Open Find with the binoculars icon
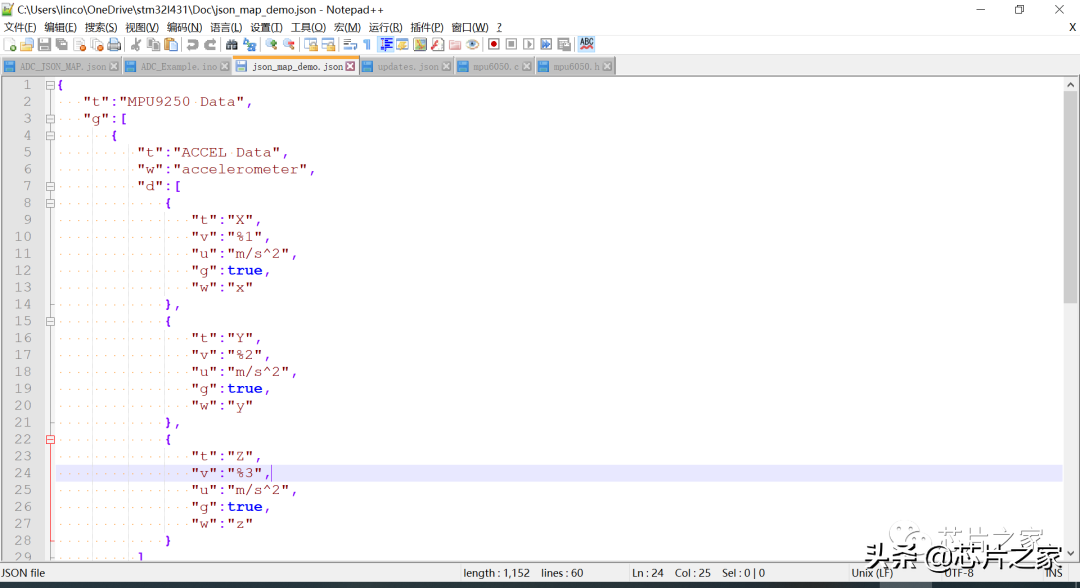 232,45
